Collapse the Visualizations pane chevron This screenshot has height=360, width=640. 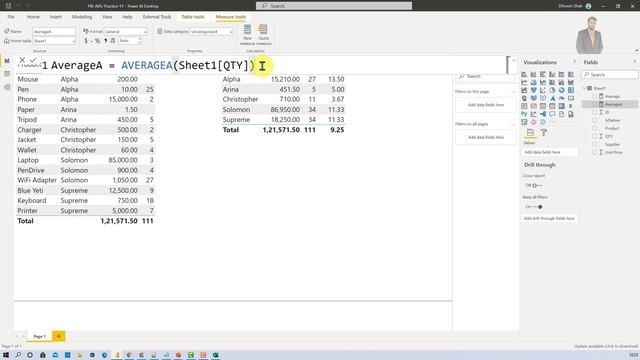click(574, 62)
